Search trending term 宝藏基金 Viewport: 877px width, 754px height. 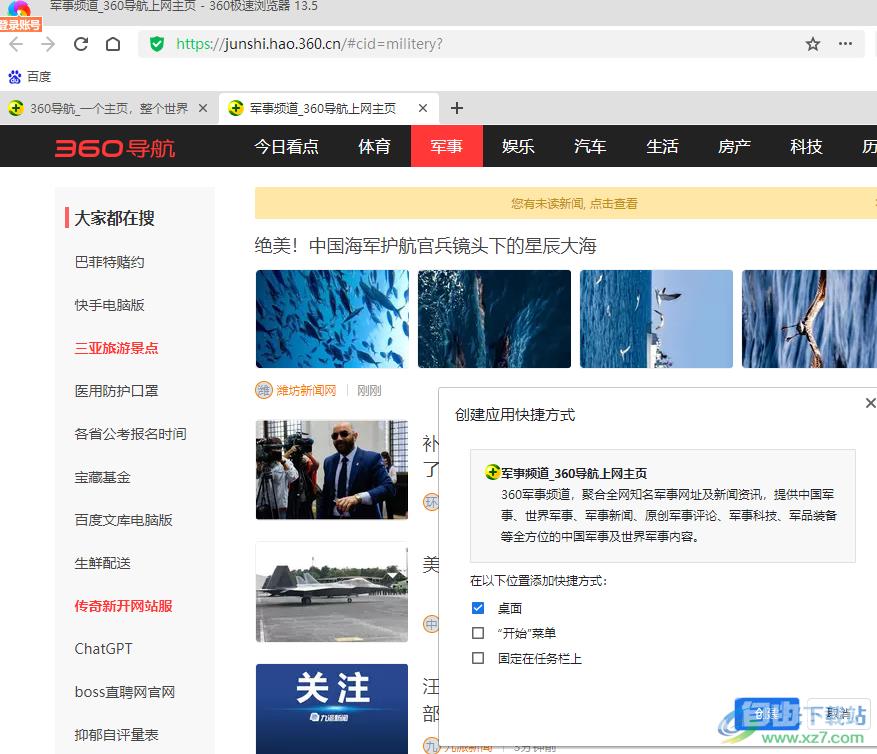click(102, 477)
